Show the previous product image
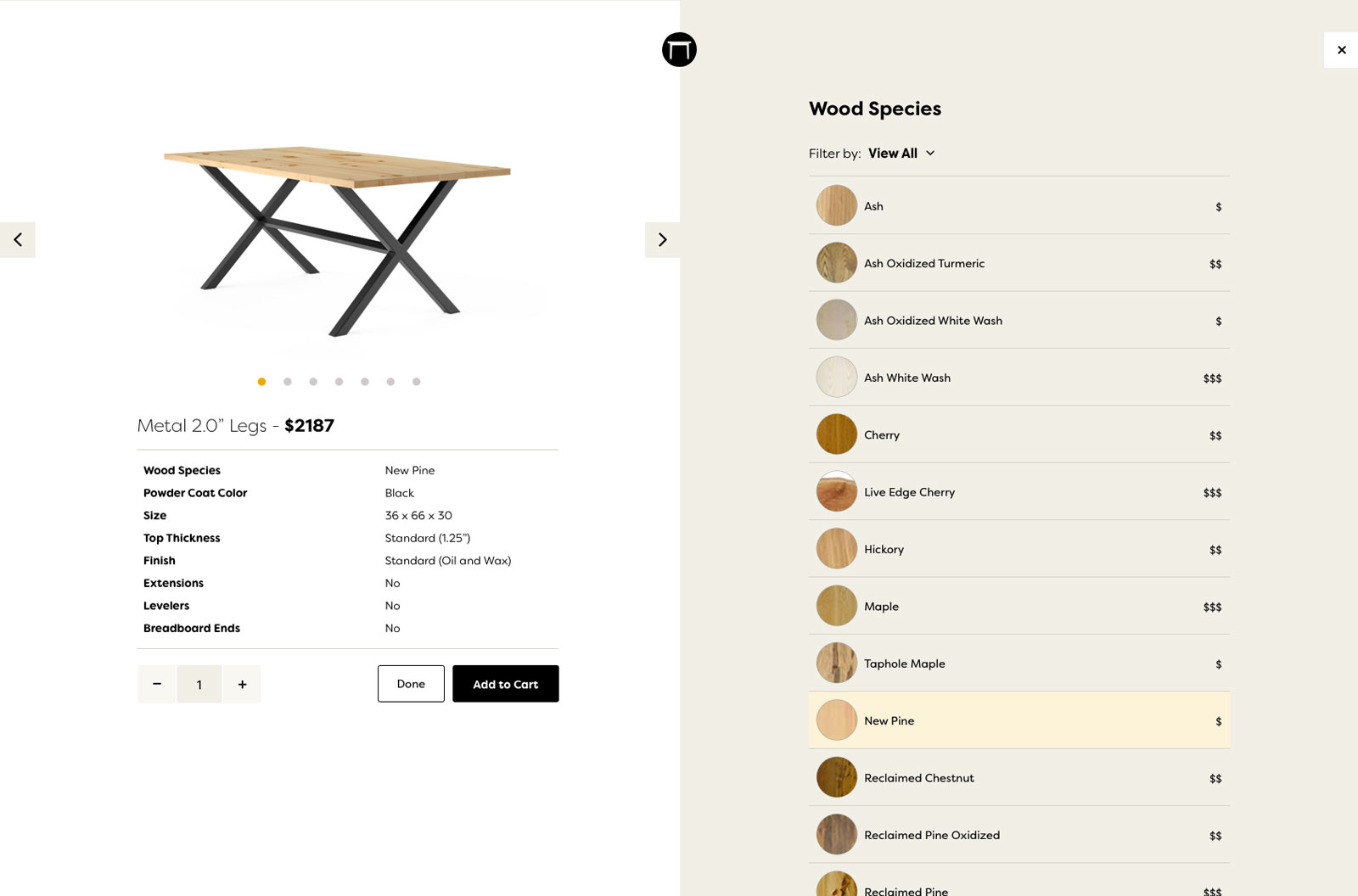Image resolution: width=1358 pixels, height=896 pixels. pyautogui.click(x=18, y=240)
